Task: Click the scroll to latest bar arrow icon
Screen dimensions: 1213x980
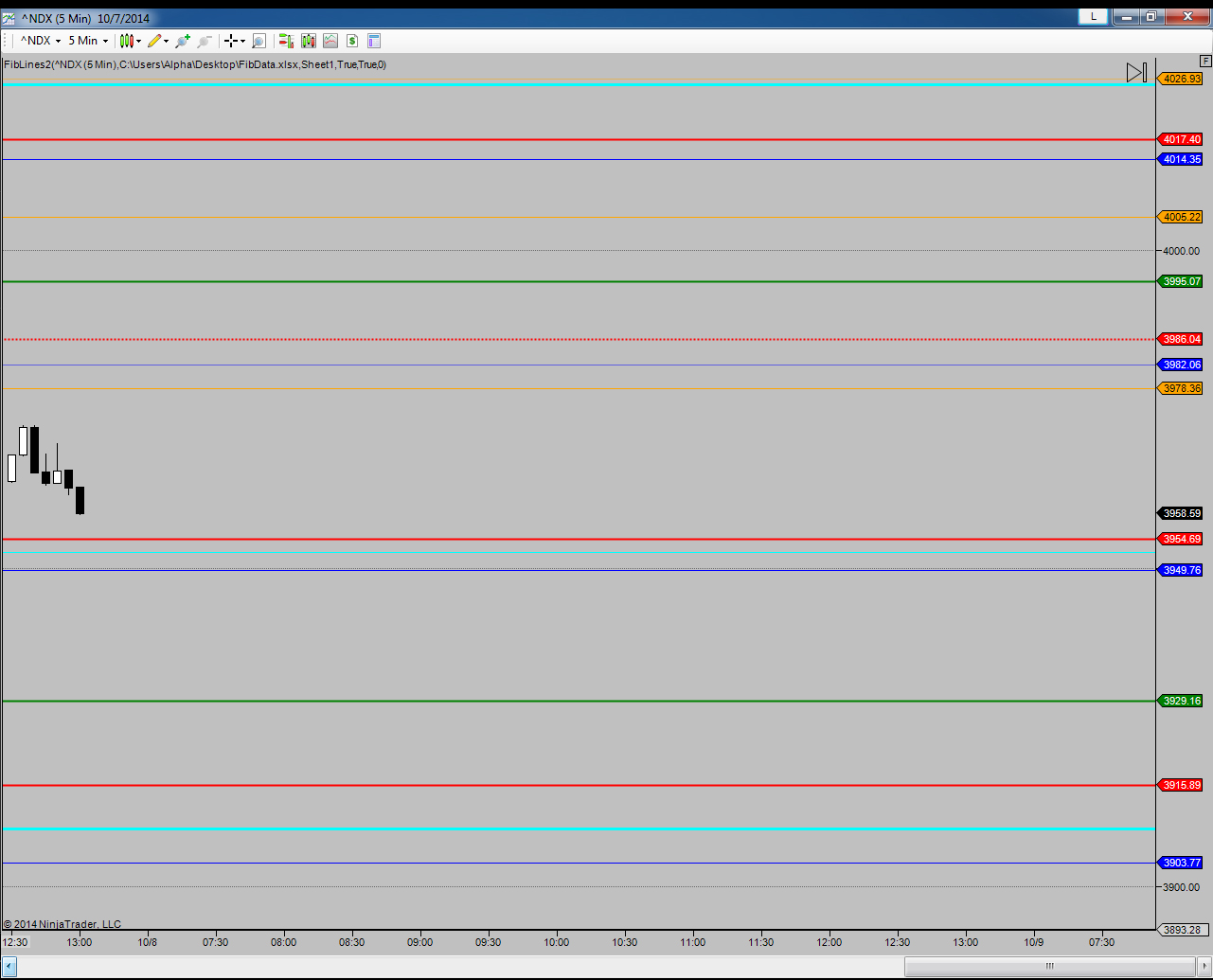Action: (x=1136, y=72)
